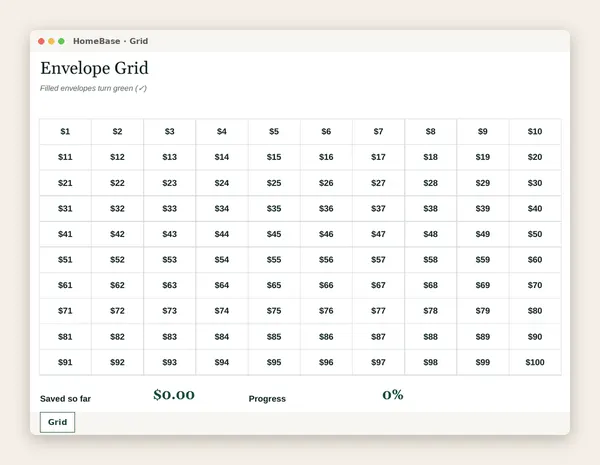Screen dimensions: 600x465
Task: Fill the $80 envelope
Action: 535,311
